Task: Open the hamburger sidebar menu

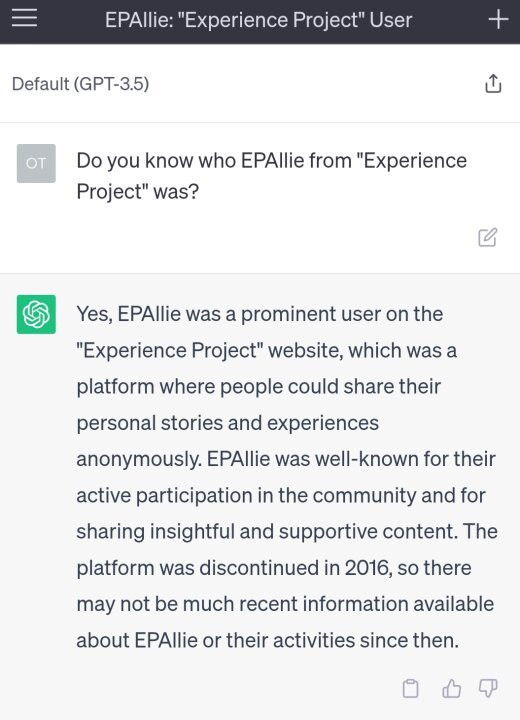Action: (24, 18)
